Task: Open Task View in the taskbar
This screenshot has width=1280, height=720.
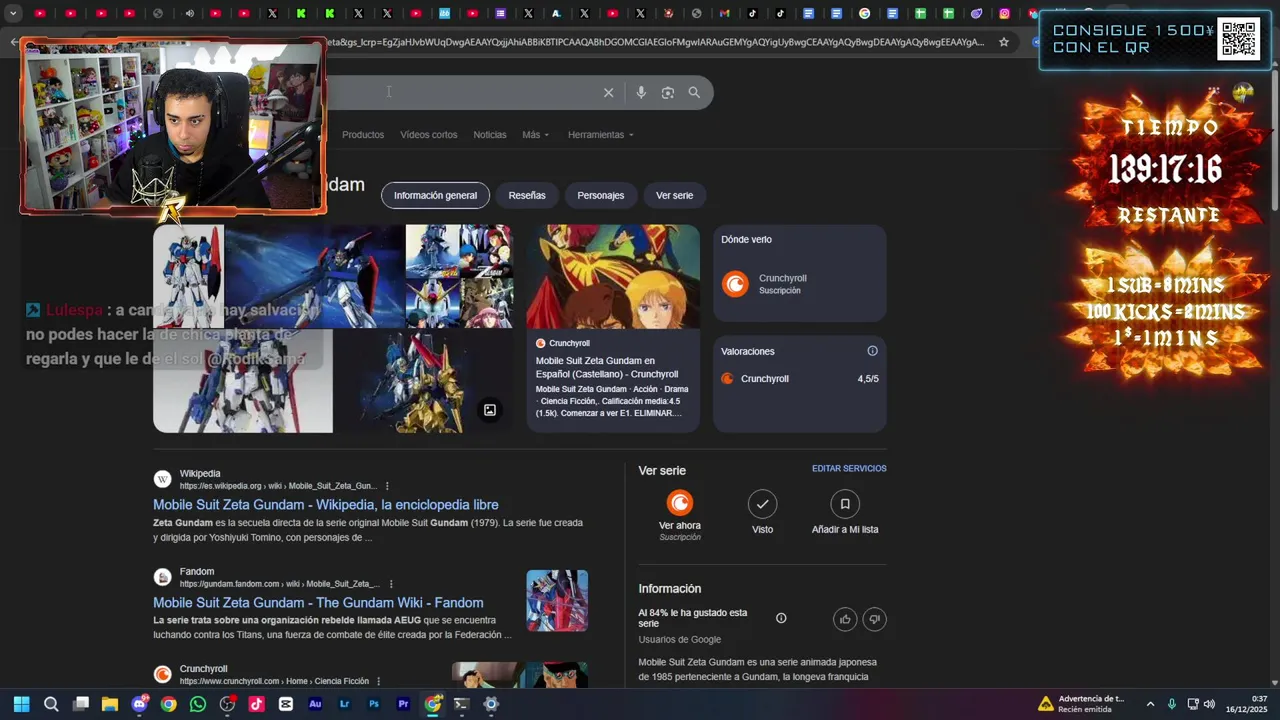Action: 81,704
